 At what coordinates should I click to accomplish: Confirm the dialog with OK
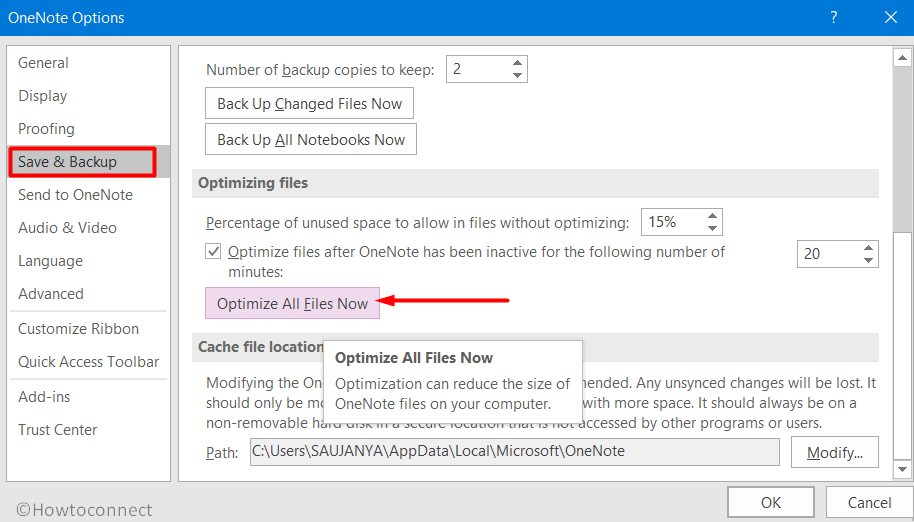(x=771, y=502)
